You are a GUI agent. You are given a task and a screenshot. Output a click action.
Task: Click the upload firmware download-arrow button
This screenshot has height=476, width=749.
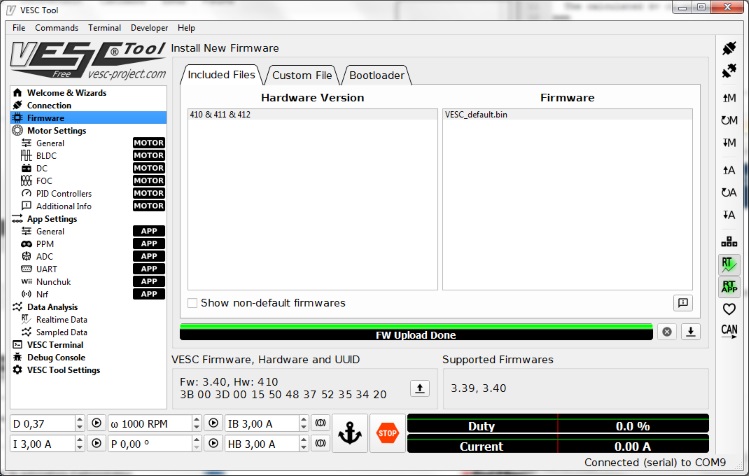[x=690, y=332]
